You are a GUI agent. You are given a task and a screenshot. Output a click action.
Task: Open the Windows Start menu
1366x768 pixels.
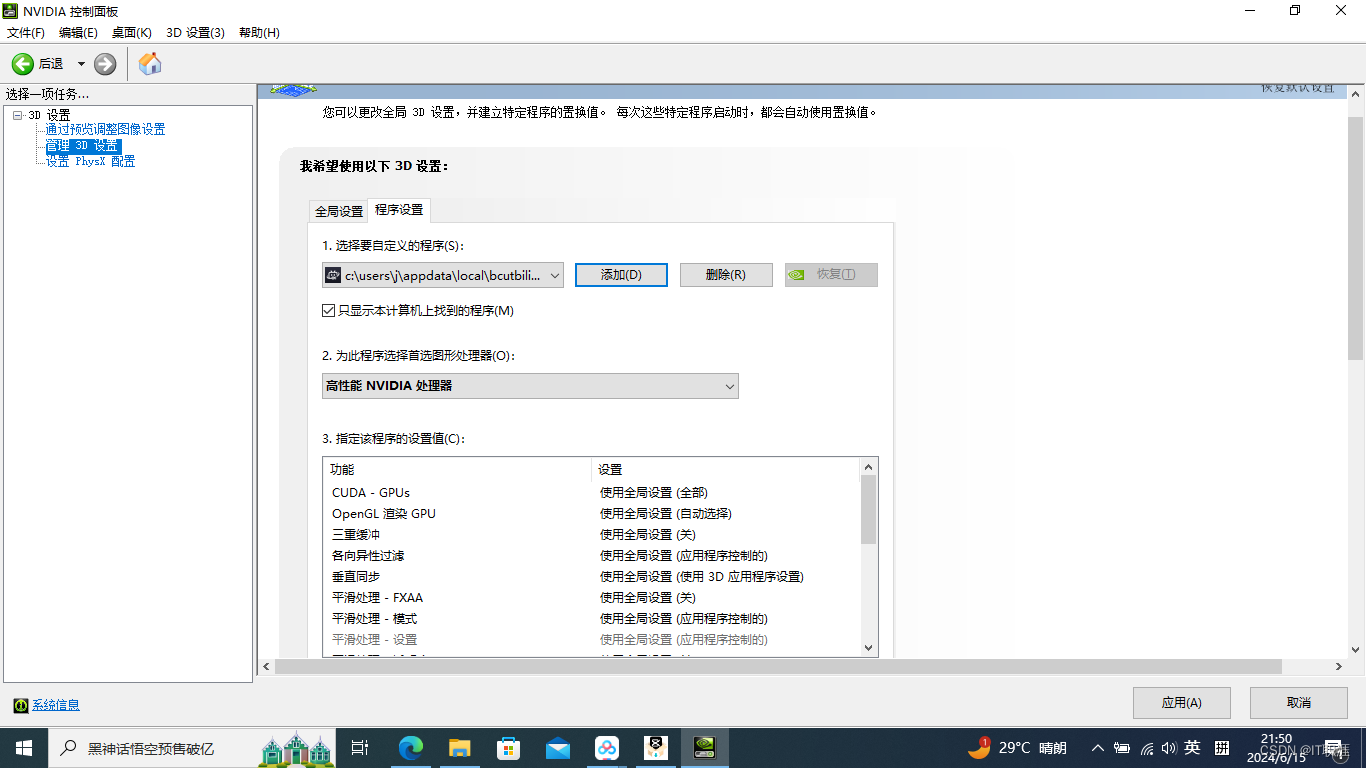(23, 748)
